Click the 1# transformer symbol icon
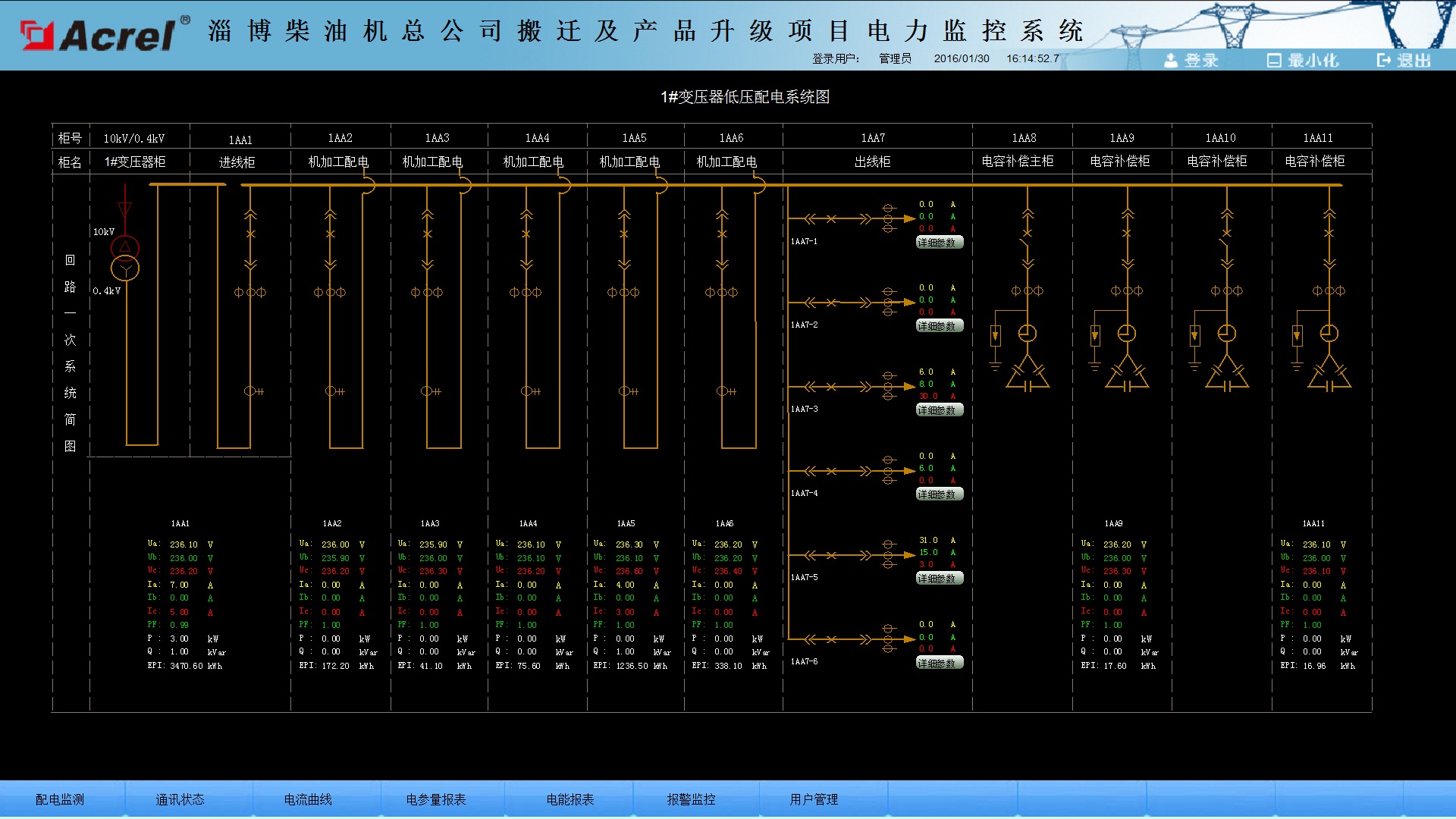This screenshot has height=819, width=1456. click(125, 258)
